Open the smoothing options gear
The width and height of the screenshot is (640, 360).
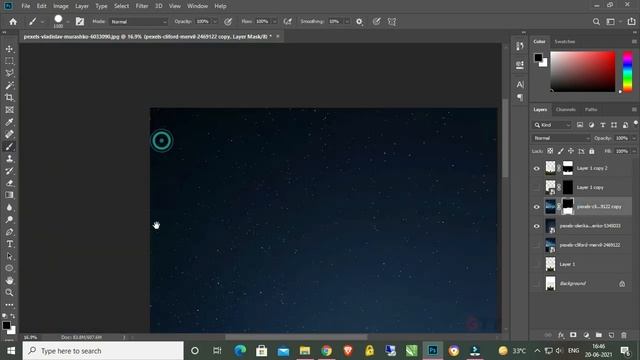pyautogui.click(x=359, y=22)
